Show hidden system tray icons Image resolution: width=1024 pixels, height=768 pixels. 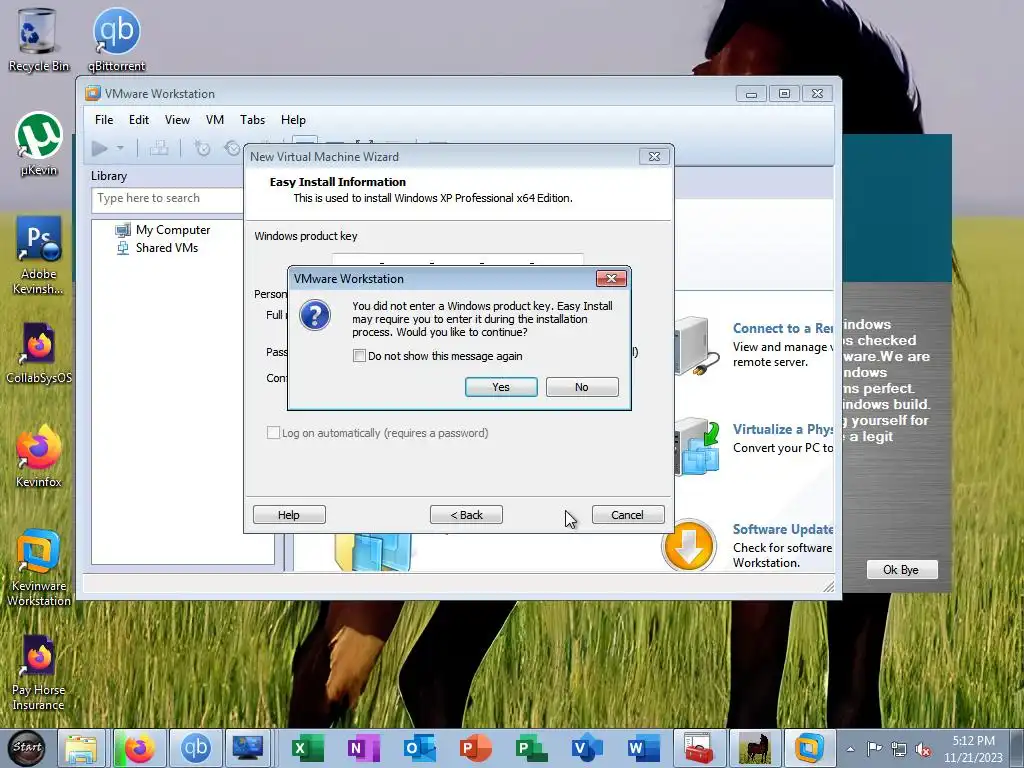pos(850,749)
